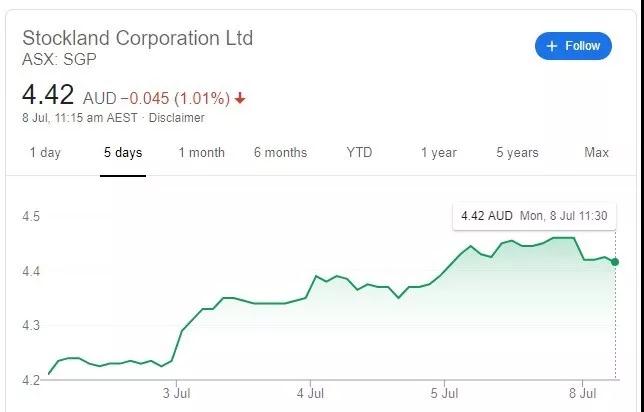The width and height of the screenshot is (644, 412).
Task: Select the 1 year tab
Action: pyautogui.click(x=438, y=153)
